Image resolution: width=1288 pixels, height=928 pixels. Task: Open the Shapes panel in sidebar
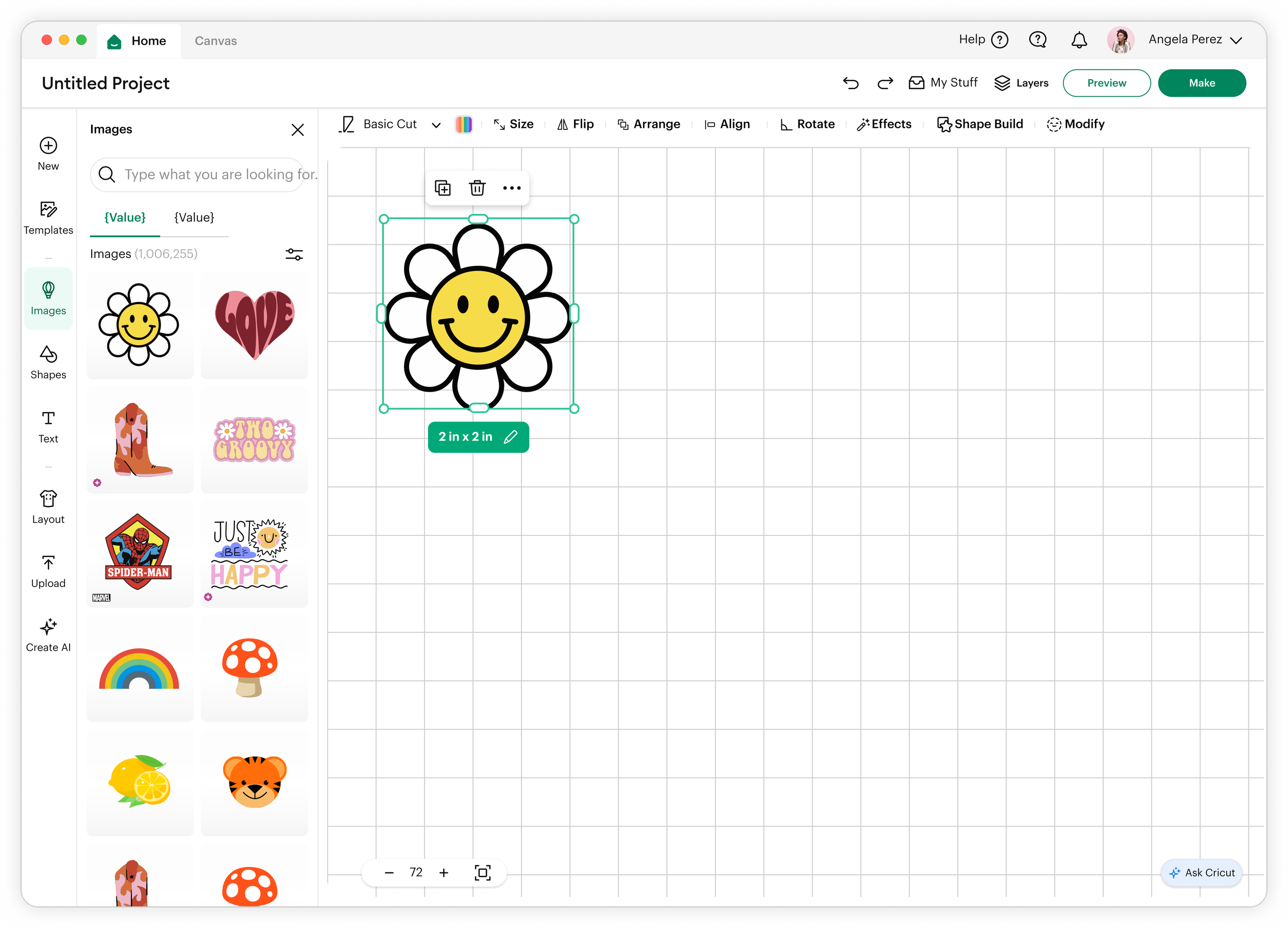48,362
